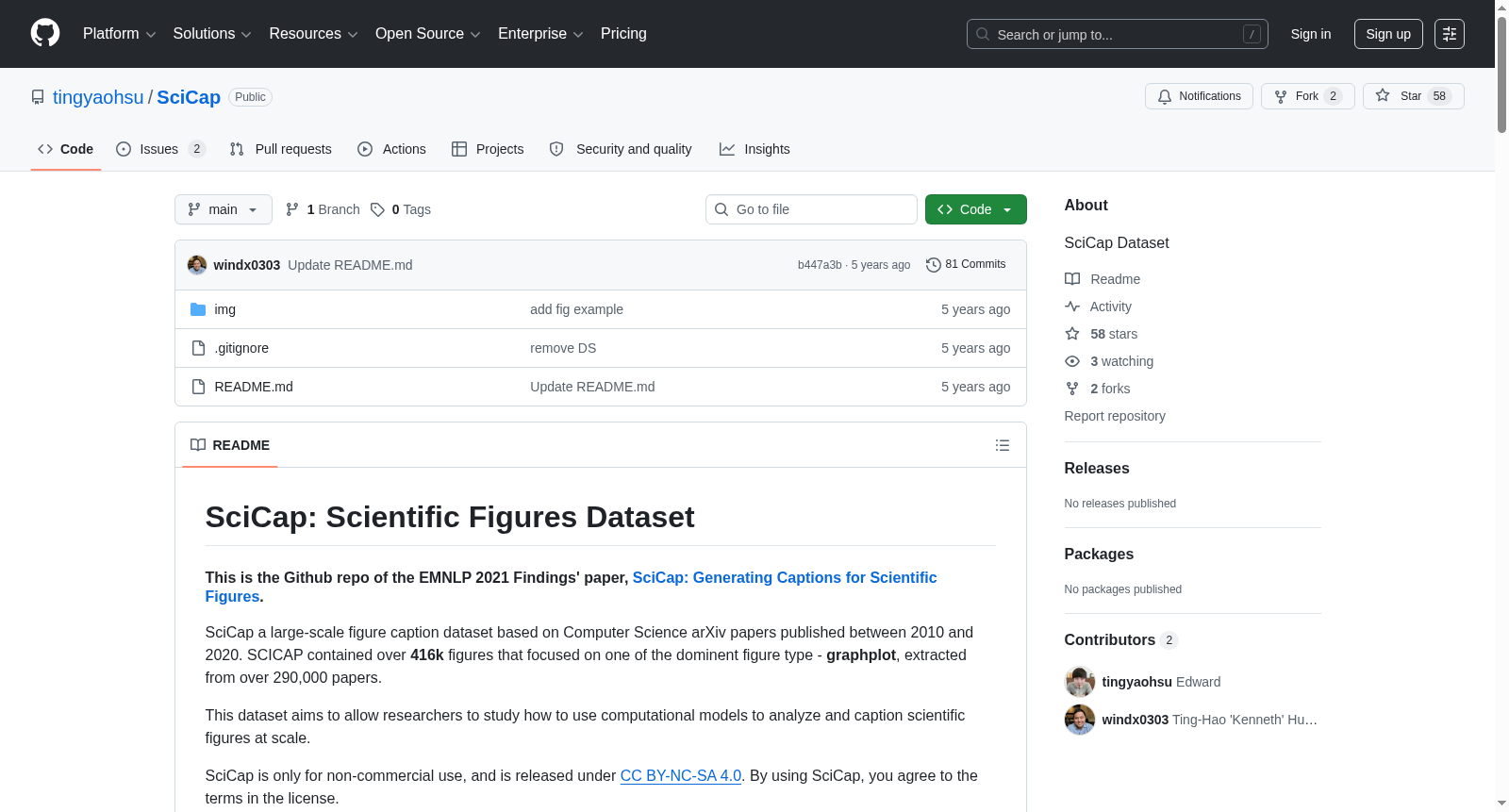Switch to the Security and quality tab
1509x812 pixels.
click(x=621, y=149)
